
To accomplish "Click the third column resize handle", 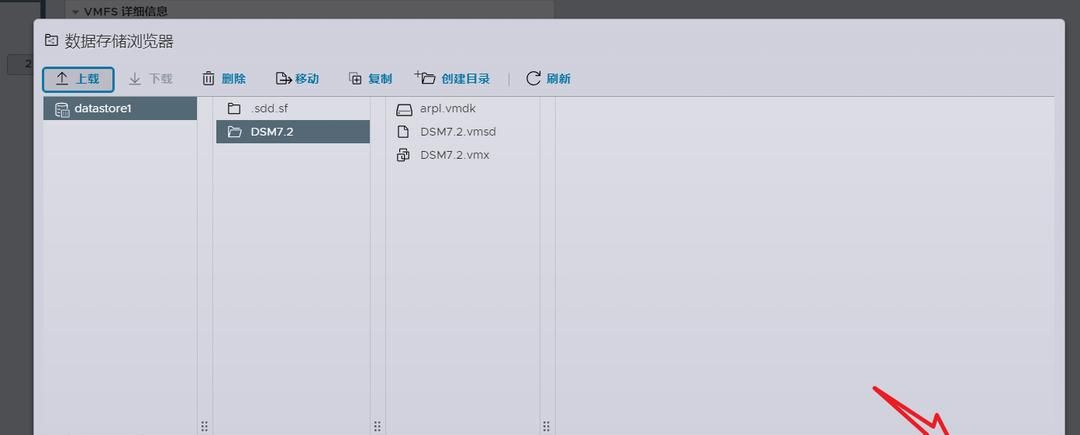I will point(547,426).
